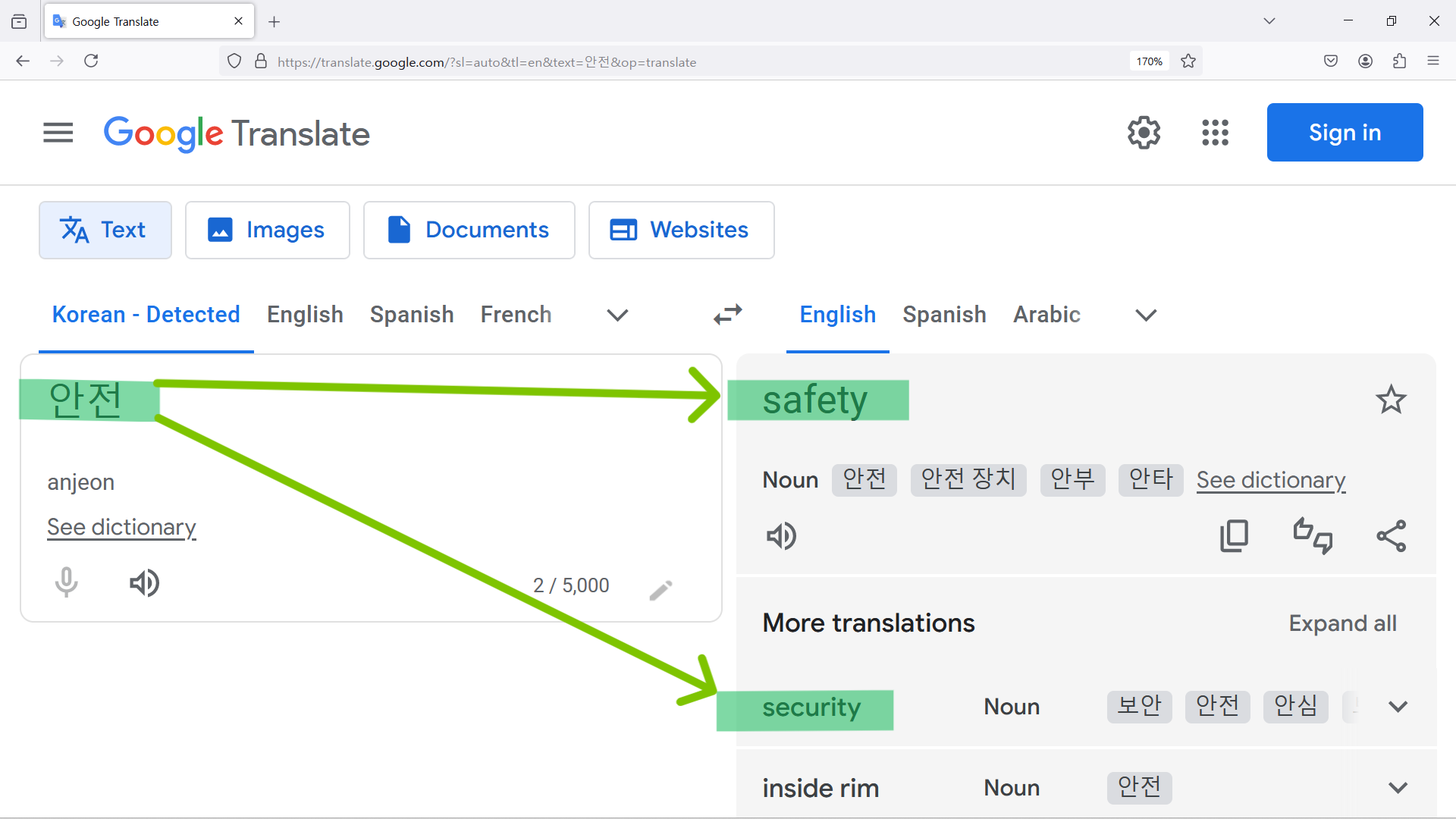
Task: Rate this translation with thumbs icon
Action: pos(1313,536)
